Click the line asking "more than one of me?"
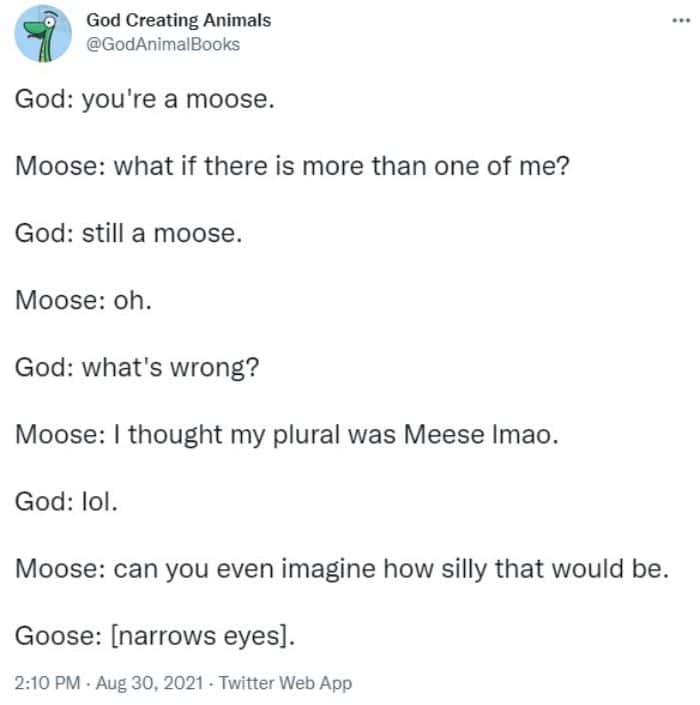The height and width of the screenshot is (705, 700). [292, 167]
